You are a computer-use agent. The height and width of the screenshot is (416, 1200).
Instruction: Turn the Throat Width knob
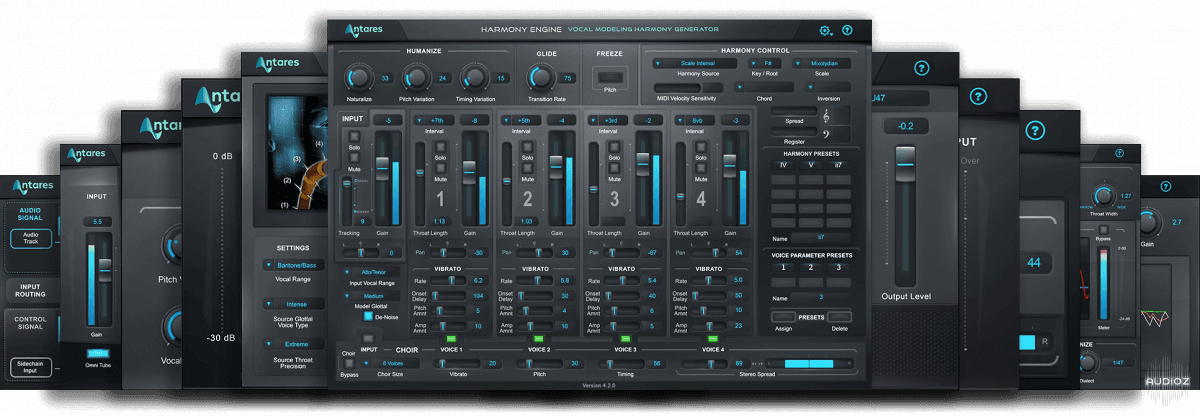[1103, 197]
